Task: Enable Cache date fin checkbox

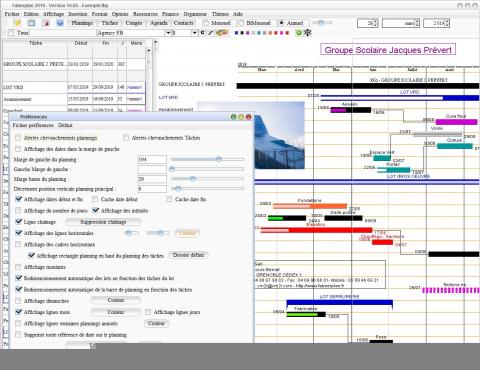Action: (169, 199)
